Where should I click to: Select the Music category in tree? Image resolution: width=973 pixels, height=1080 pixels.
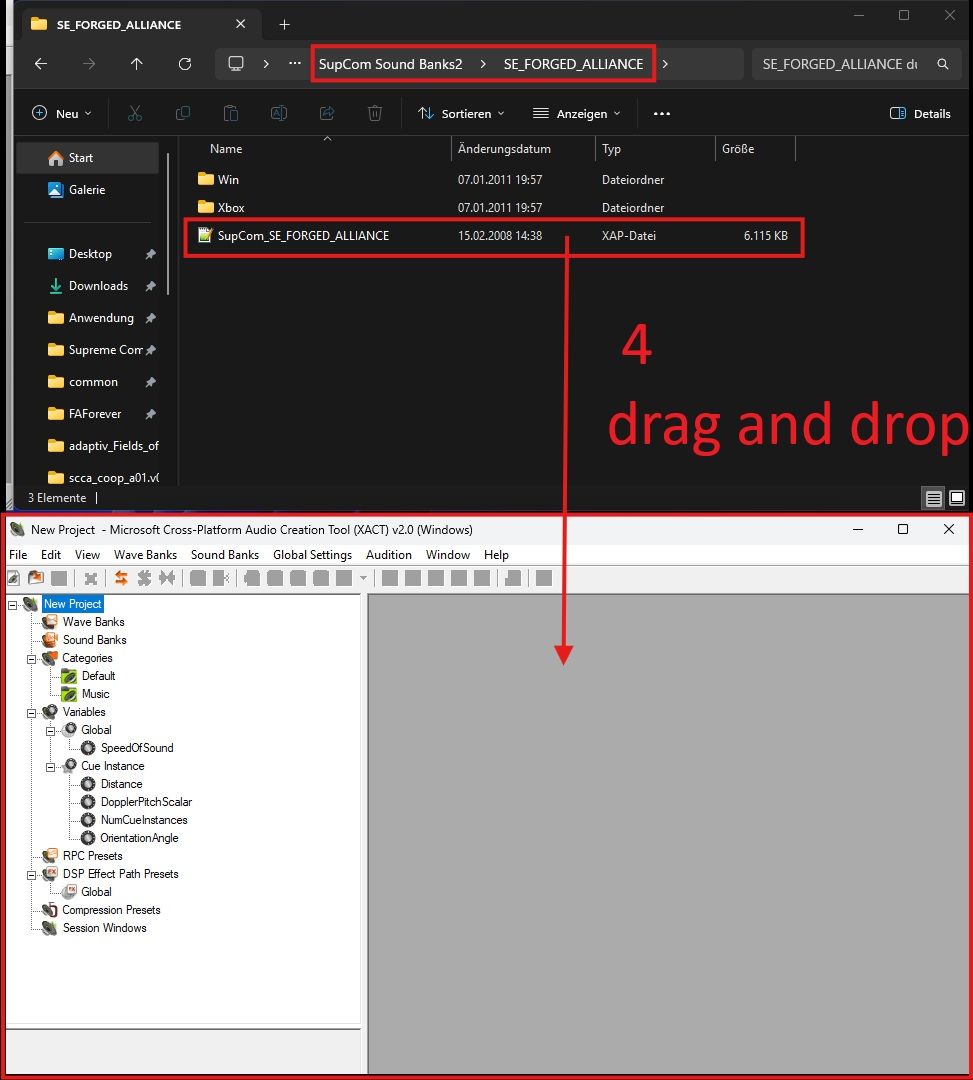(x=95, y=694)
